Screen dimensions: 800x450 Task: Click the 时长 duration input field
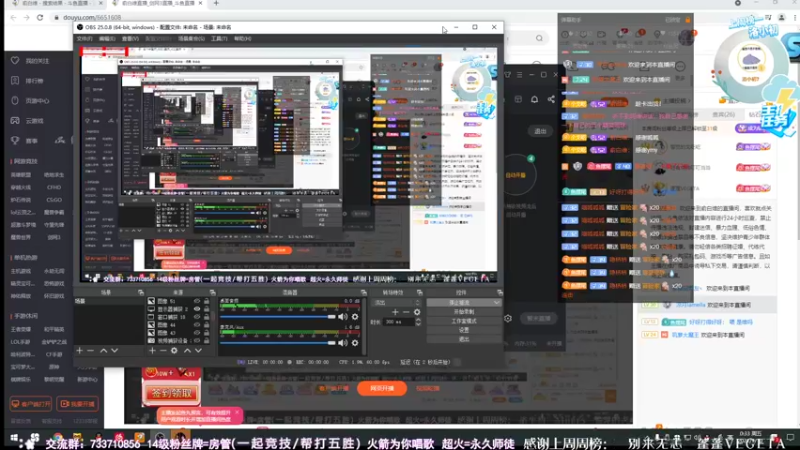click(398, 322)
